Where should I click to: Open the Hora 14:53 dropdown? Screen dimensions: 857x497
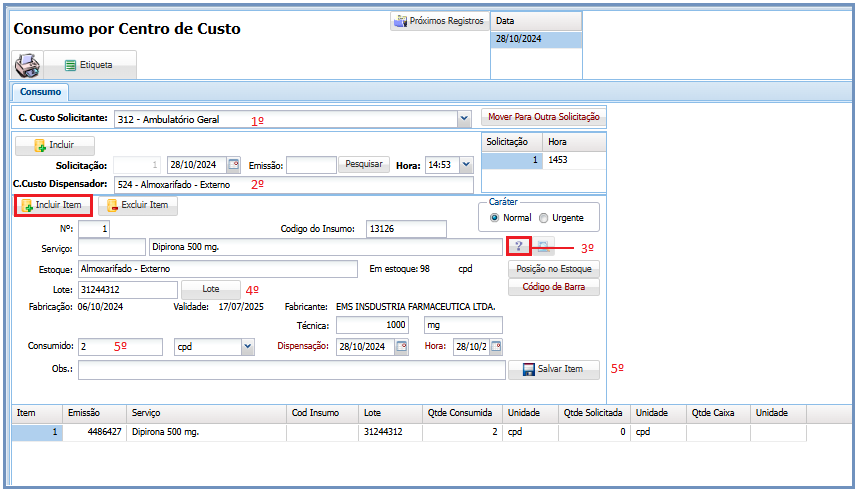click(465, 165)
